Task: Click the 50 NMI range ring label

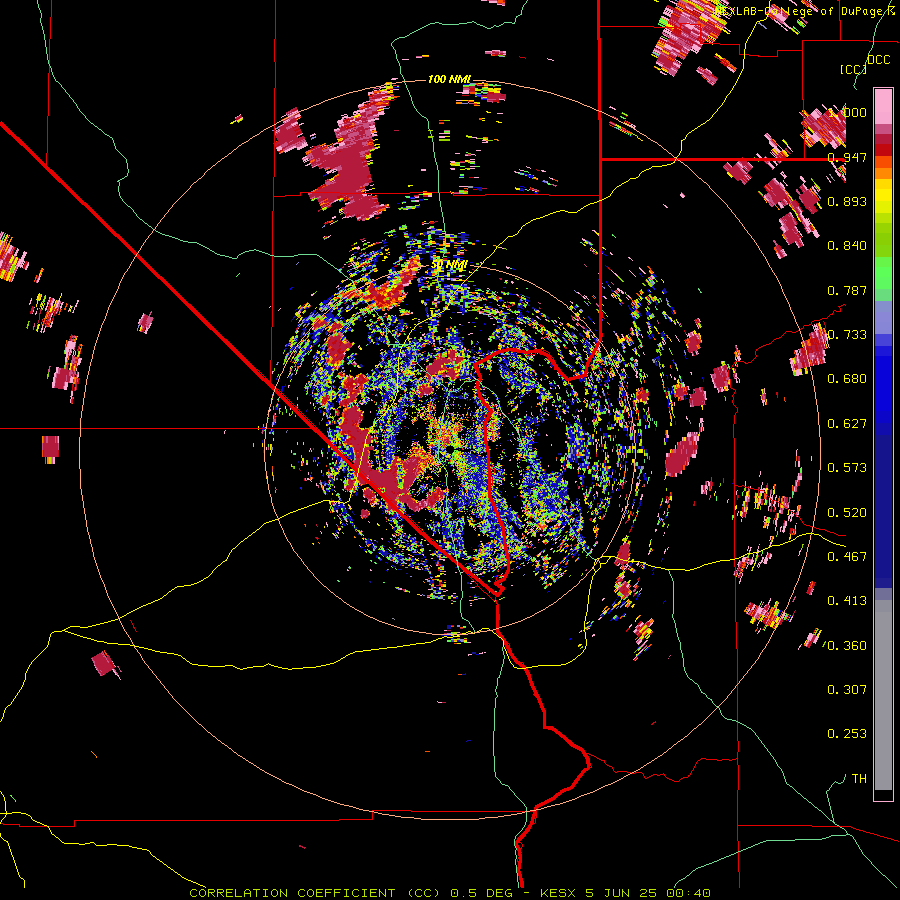Action: (x=449, y=265)
